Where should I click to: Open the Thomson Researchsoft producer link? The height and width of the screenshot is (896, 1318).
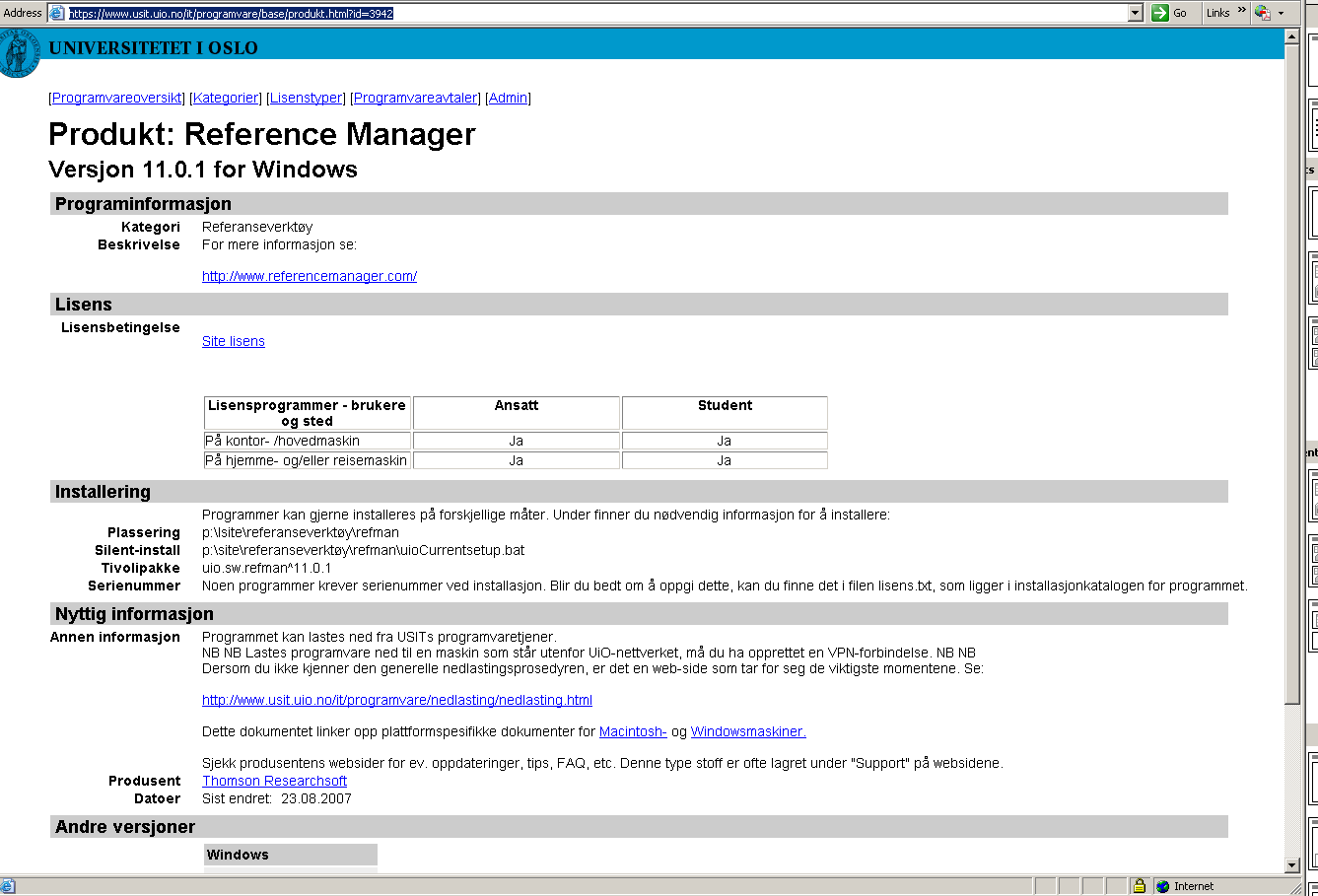tap(274, 781)
